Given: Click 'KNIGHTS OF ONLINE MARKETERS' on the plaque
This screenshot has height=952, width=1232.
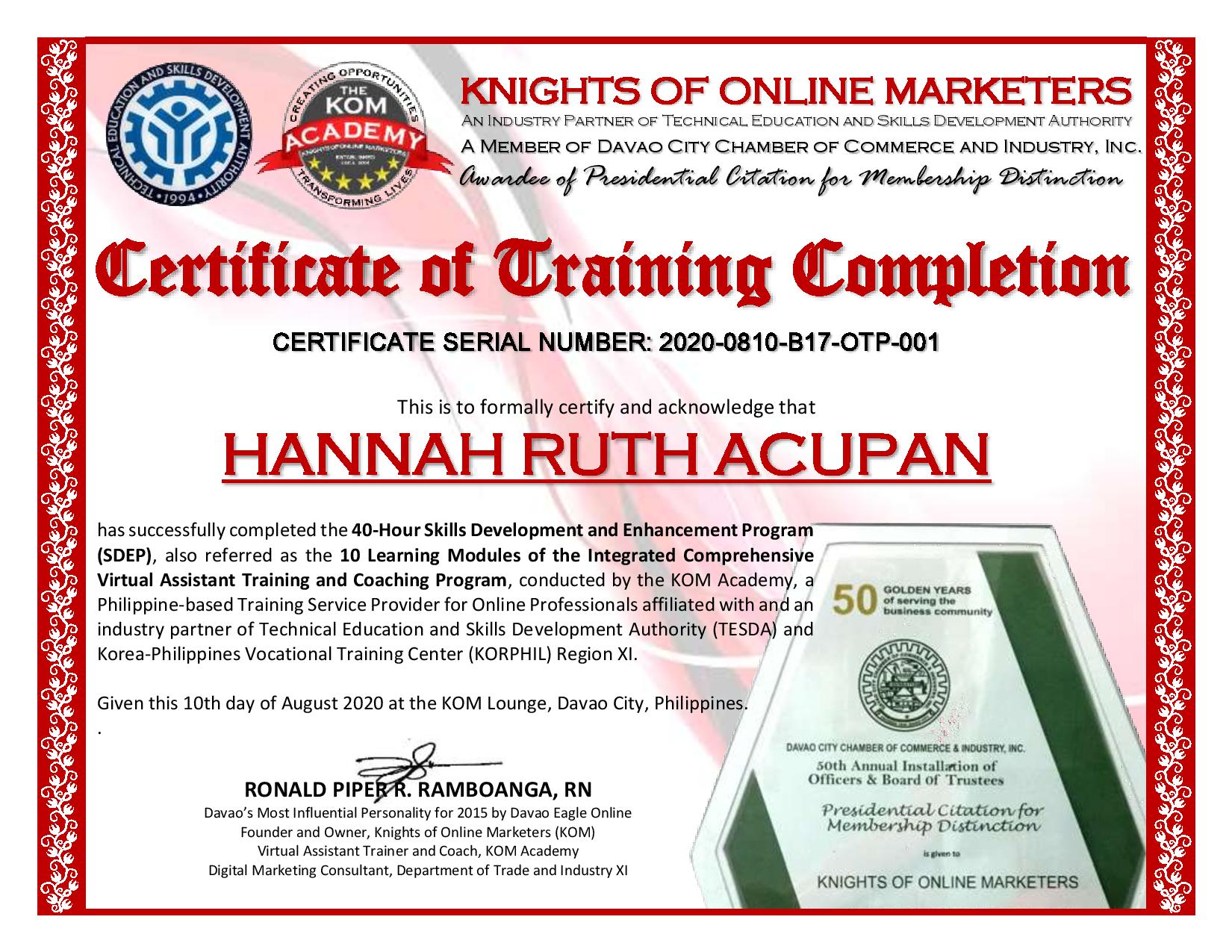Looking at the screenshot, I should click(x=948, y=883).
